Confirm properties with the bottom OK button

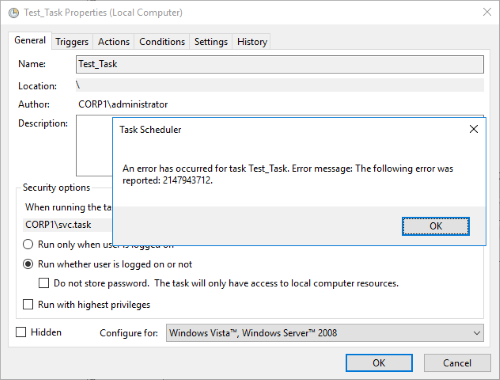(379, 363)
